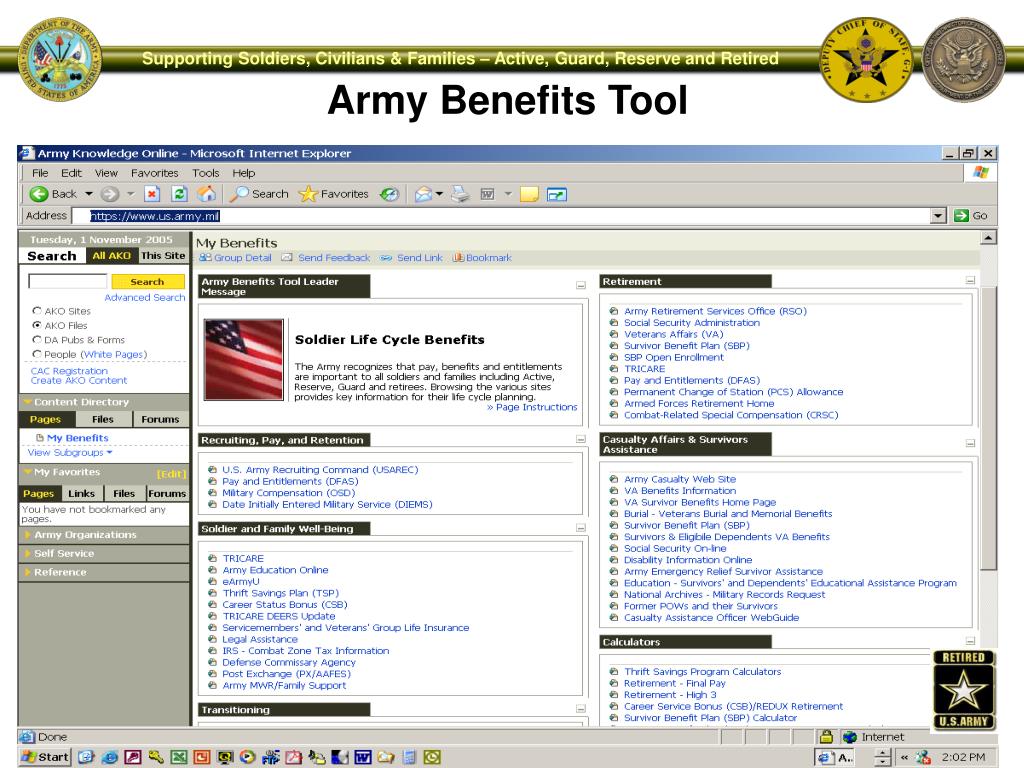Open the Excel icon in taskbar quick launch
The height and width of the screenshot is (768, 1024).
(x=178, y=758)
